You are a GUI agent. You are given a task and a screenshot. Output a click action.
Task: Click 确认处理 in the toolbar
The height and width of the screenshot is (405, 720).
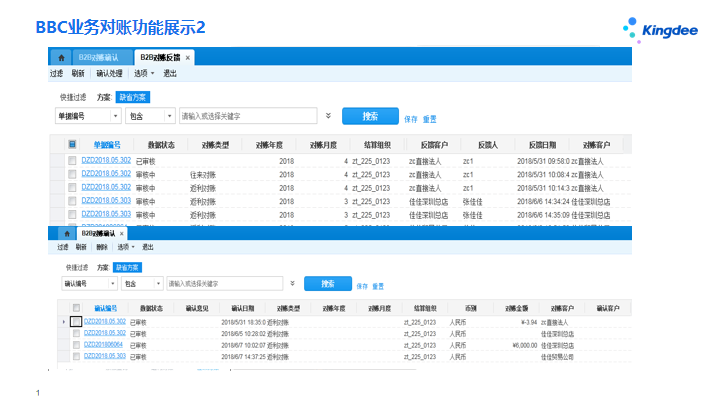(x=109, y=73)
